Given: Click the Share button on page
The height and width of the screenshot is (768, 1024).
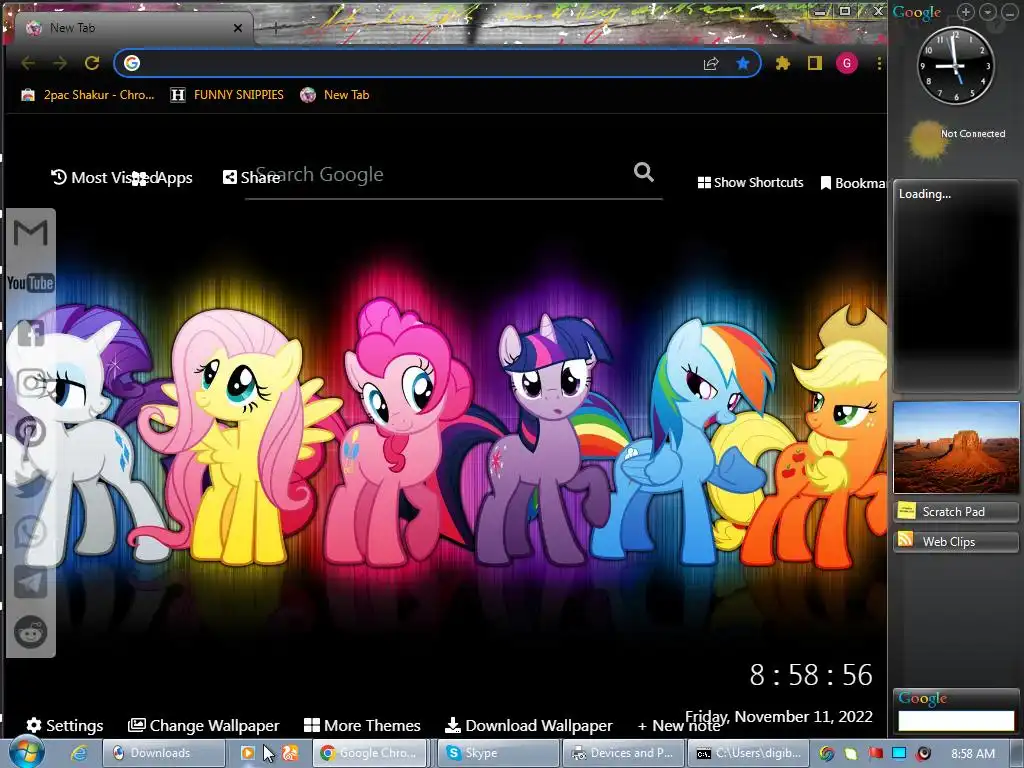Looking at the screenshot, I should [x=251, y=178].
